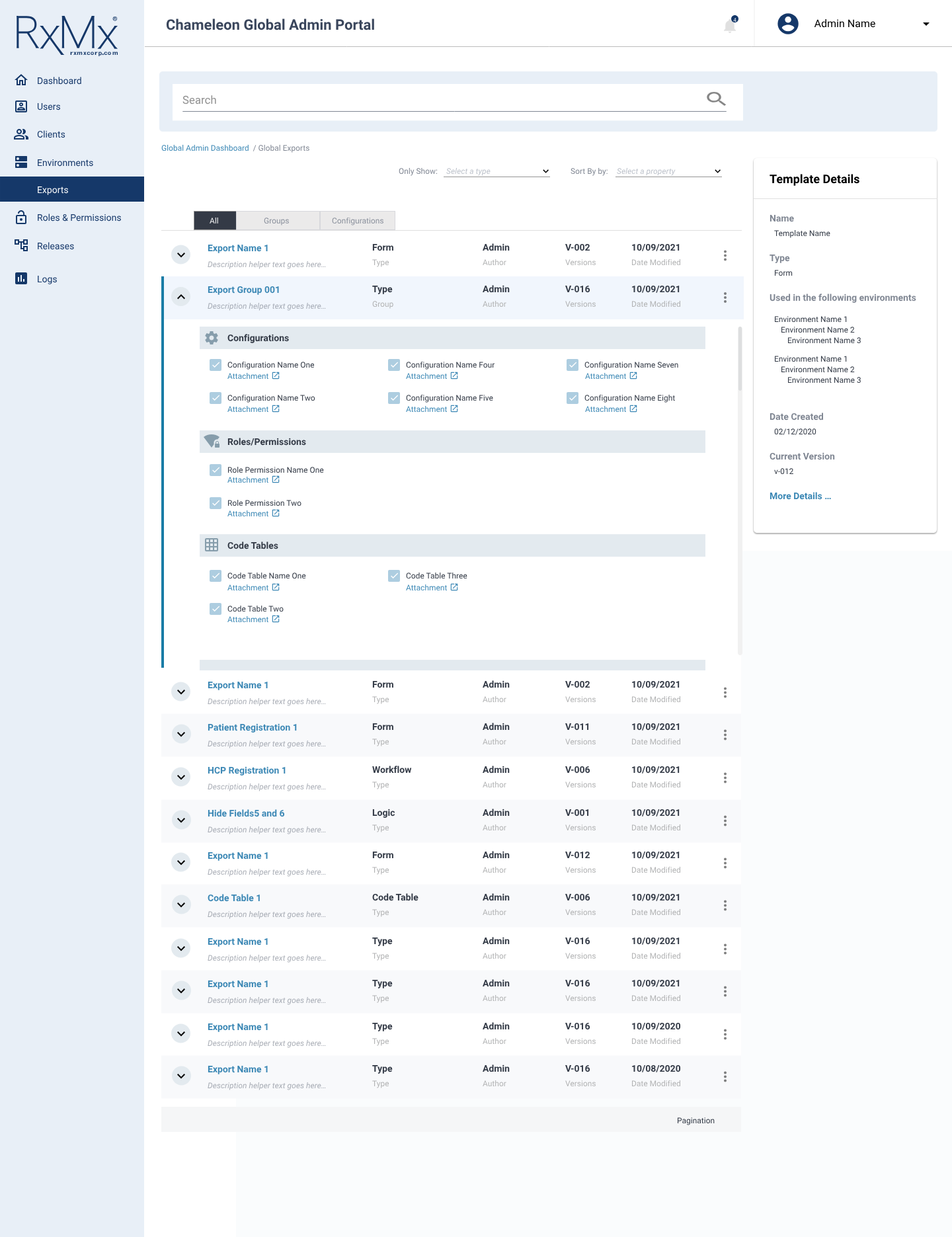
Task: Open the notifications bell icon
Action: [730, 25]
